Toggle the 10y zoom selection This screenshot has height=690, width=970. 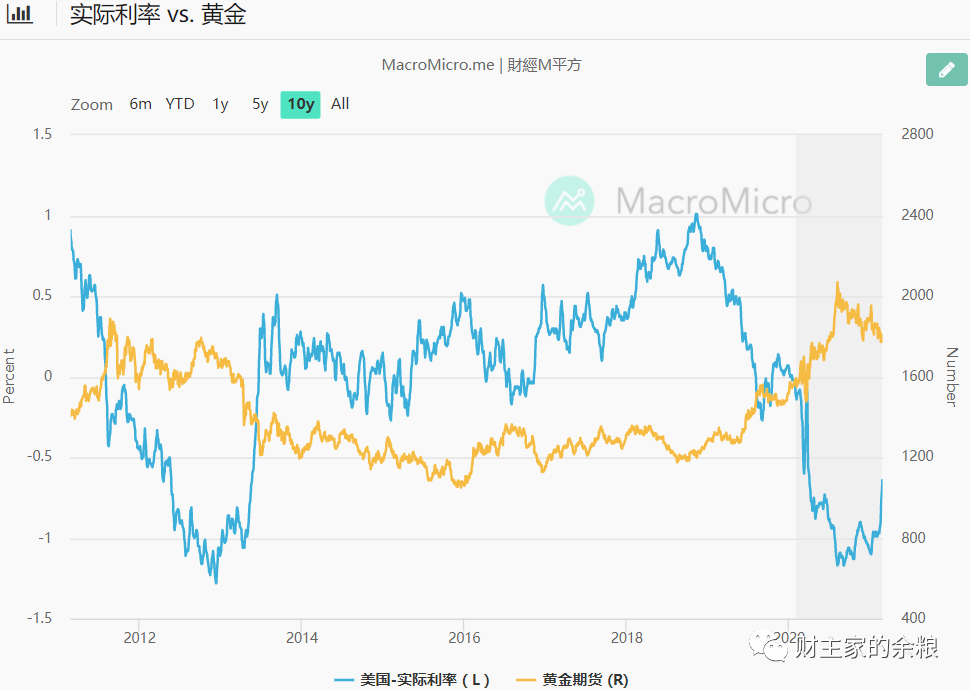pyautogui.click(x=299, y=103)
